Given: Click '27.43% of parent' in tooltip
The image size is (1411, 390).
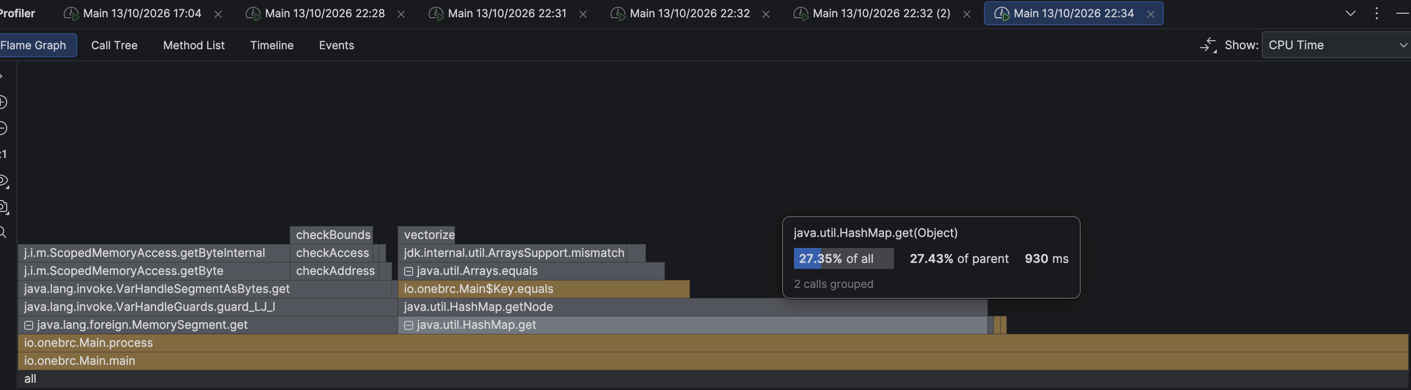Looking at the screenshot, I should pyautogui.click(x=959, y=258).
